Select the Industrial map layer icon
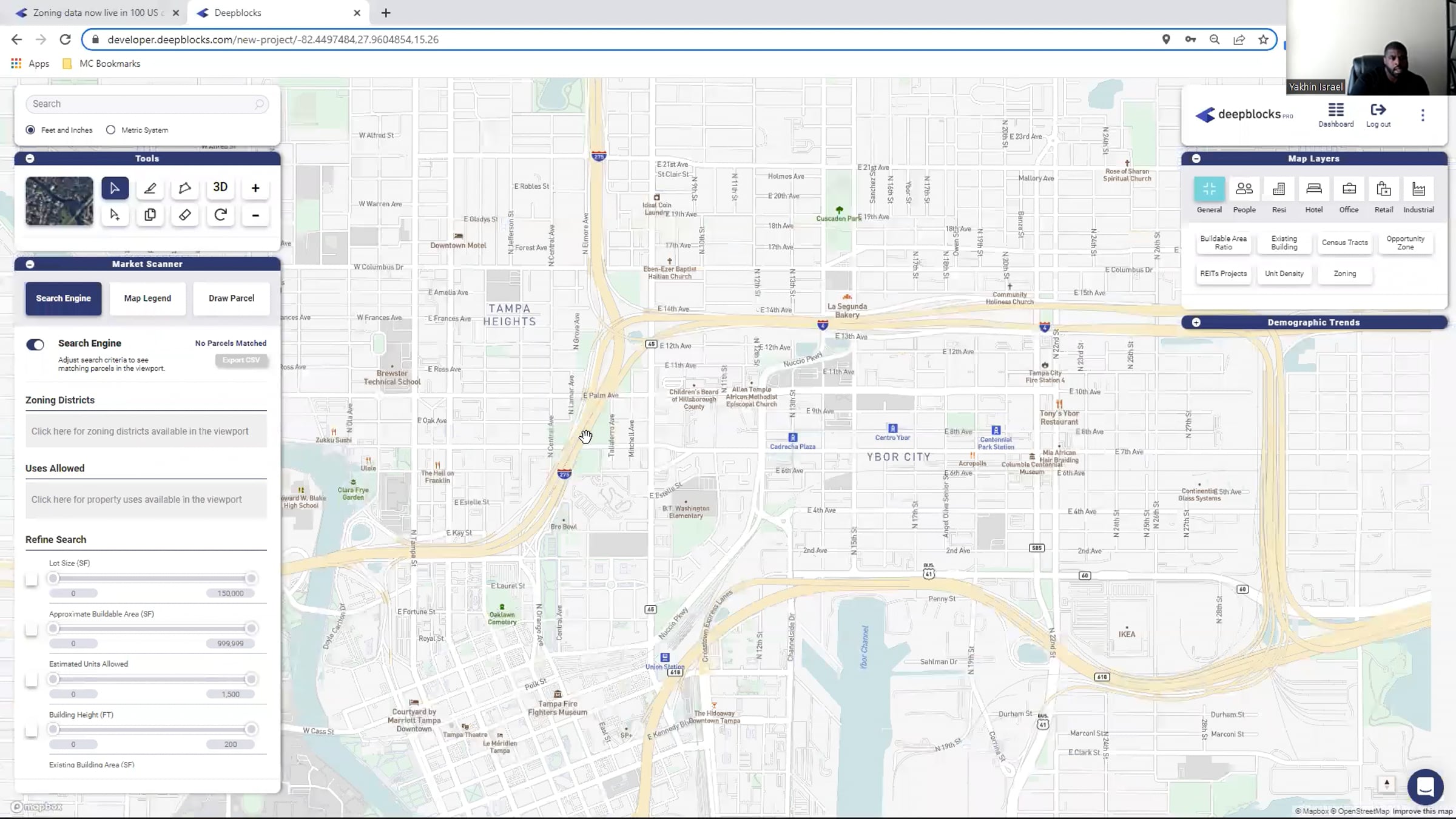The height and width of the screenshot is (819, 1456). point(1418,189)
